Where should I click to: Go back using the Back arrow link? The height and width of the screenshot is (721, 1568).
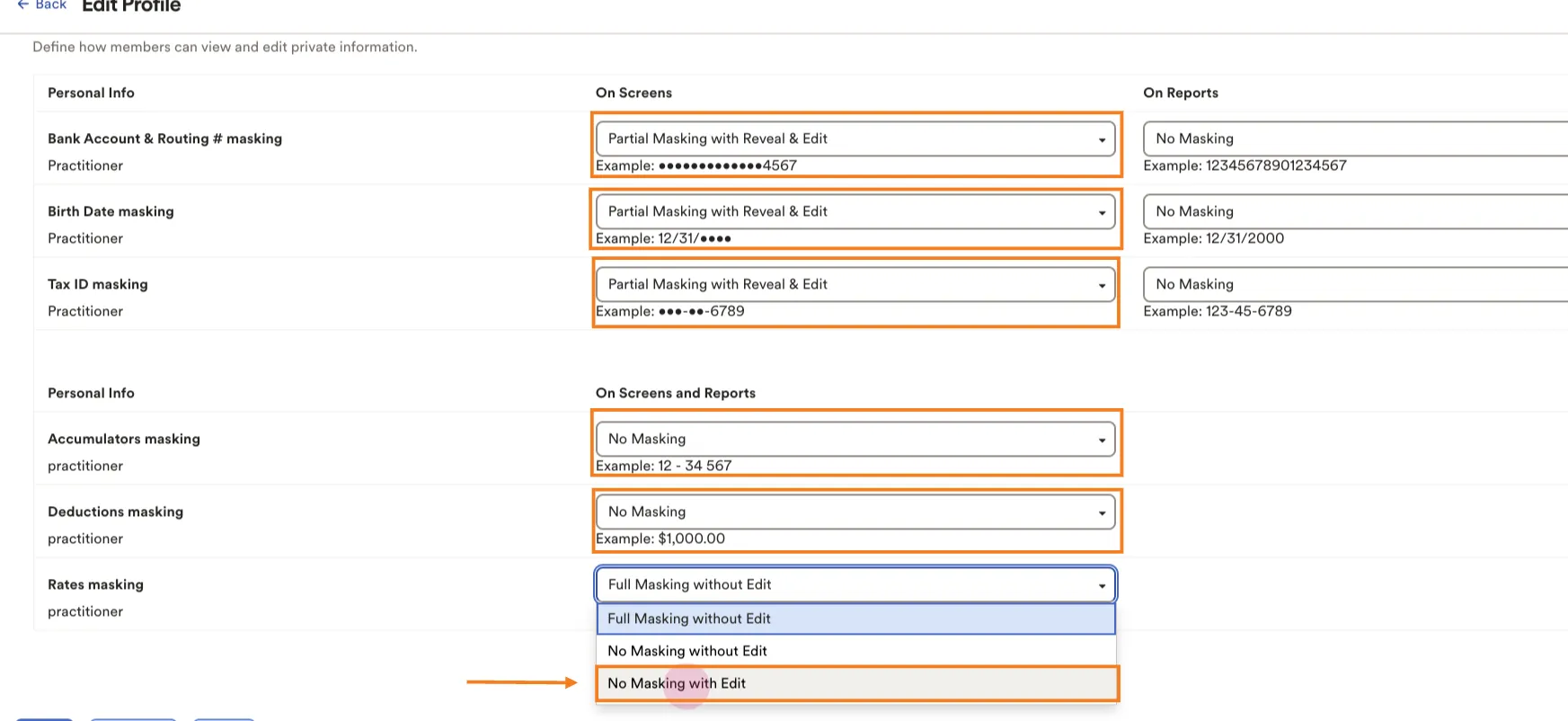tap(41, 5)
